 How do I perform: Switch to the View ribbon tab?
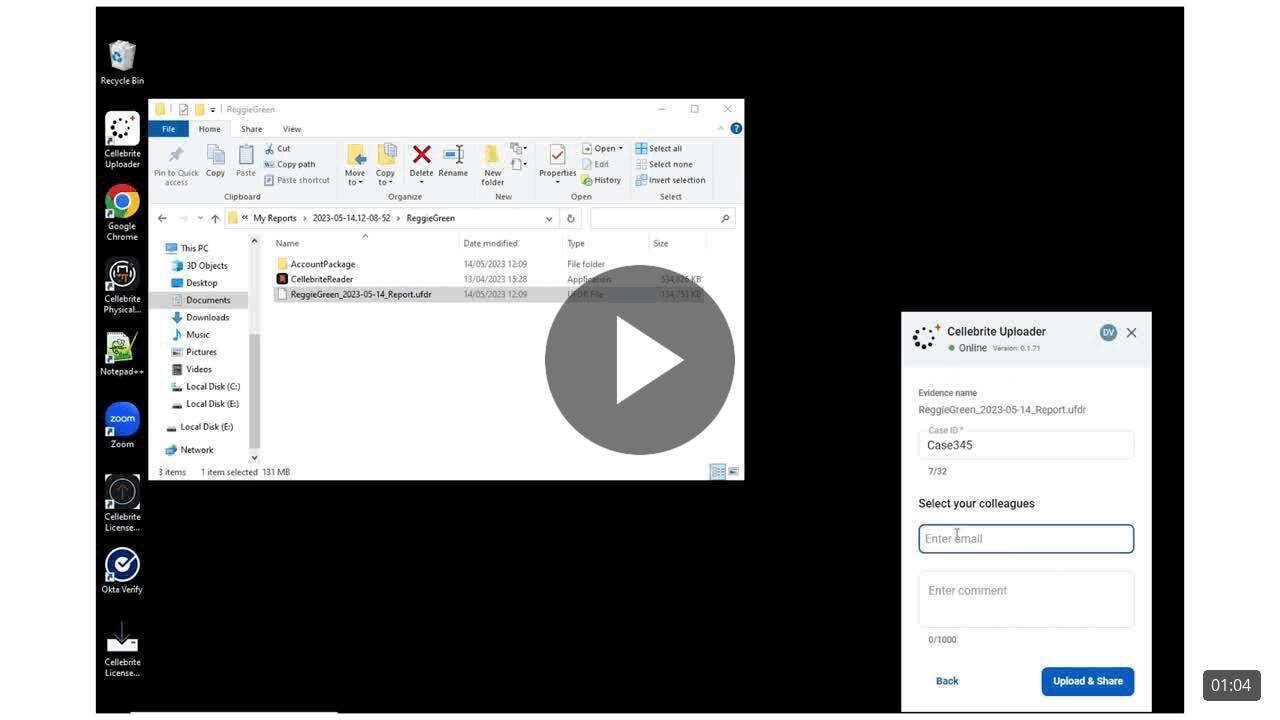point(292,129)
